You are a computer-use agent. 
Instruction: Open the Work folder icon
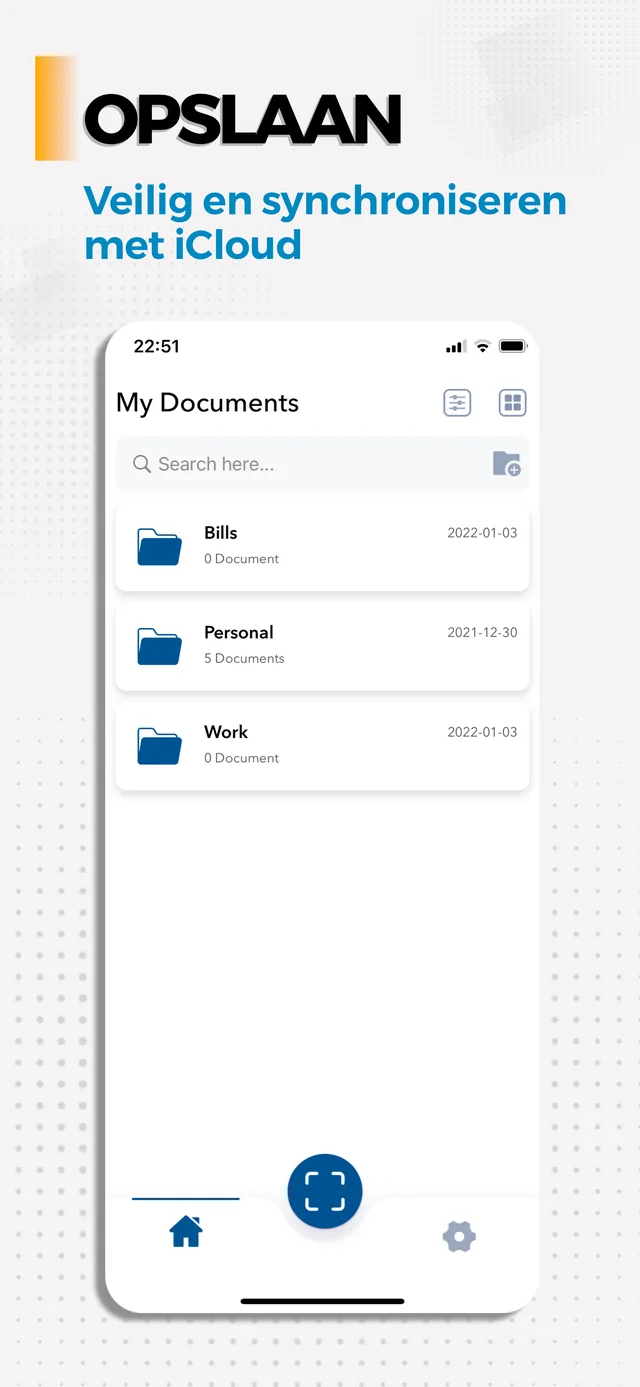coord(160,746)
